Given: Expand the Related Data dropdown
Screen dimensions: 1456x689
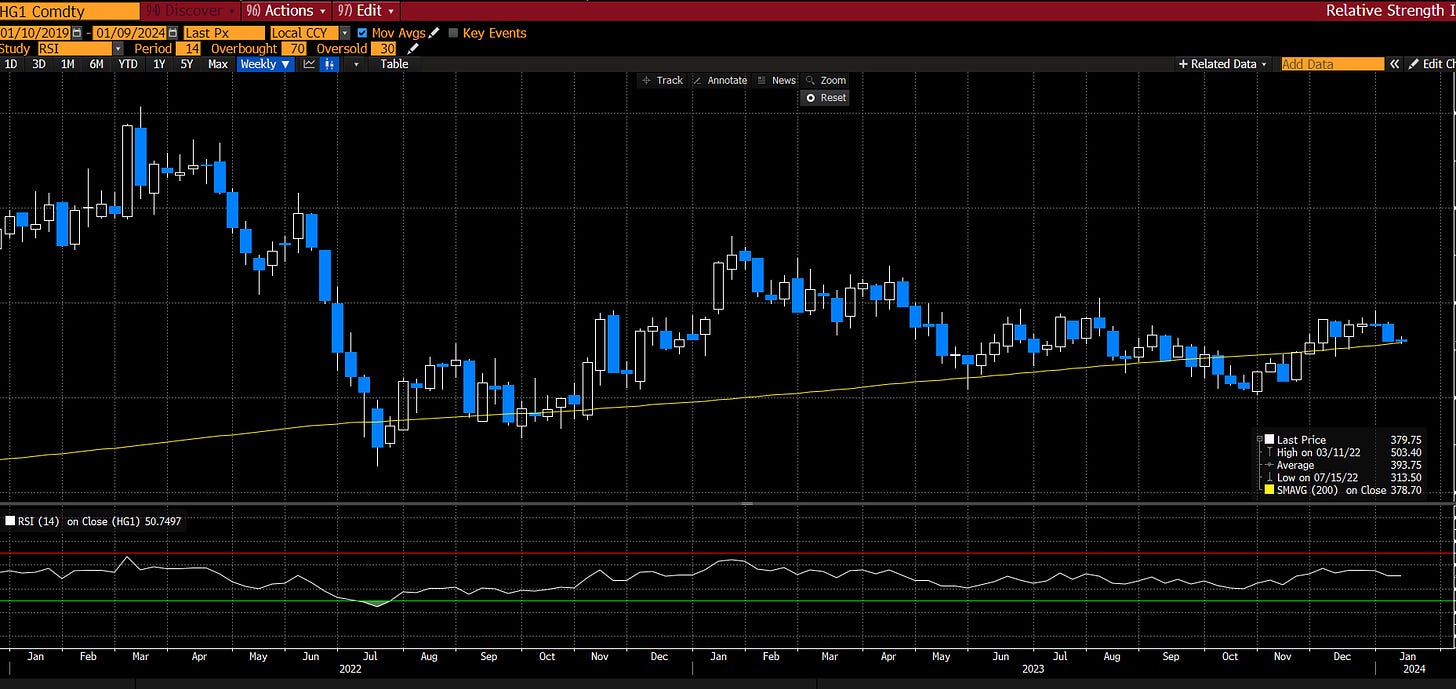Looking at the screenshot, I should point(1223,64).
